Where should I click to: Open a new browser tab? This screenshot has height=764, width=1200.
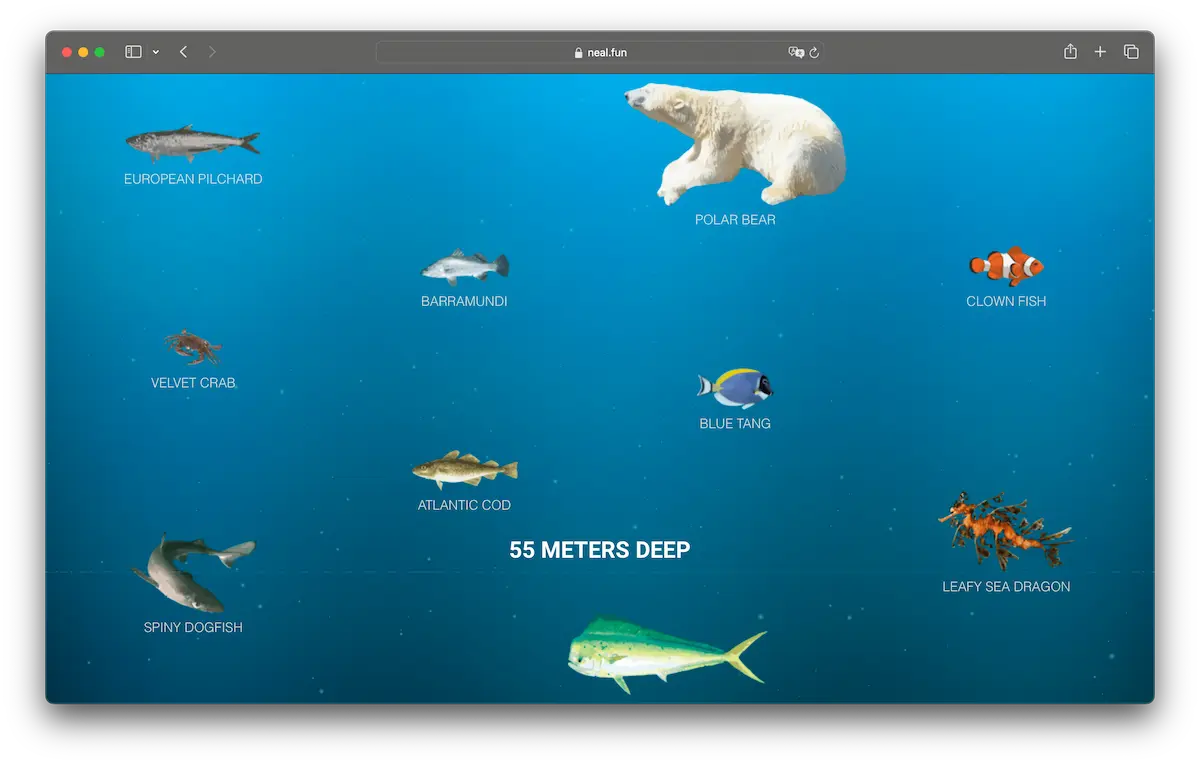tap(1100, 51)
